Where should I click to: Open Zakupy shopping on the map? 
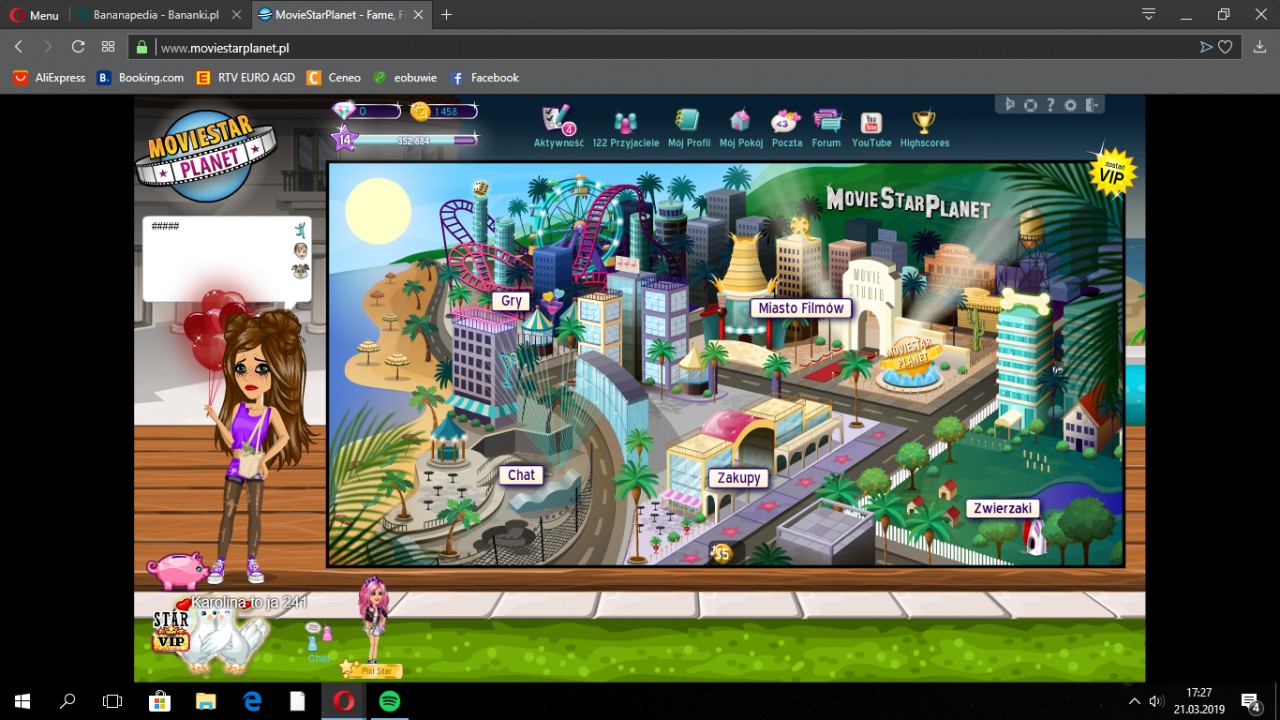click(x=739, y=478)
